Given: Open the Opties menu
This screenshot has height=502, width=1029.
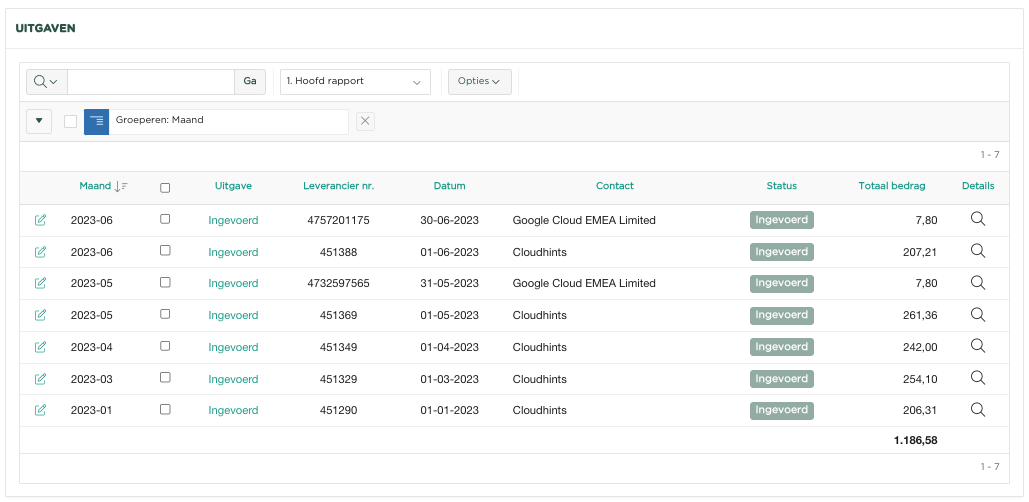Looking at the screenshot, I should 479,82.
